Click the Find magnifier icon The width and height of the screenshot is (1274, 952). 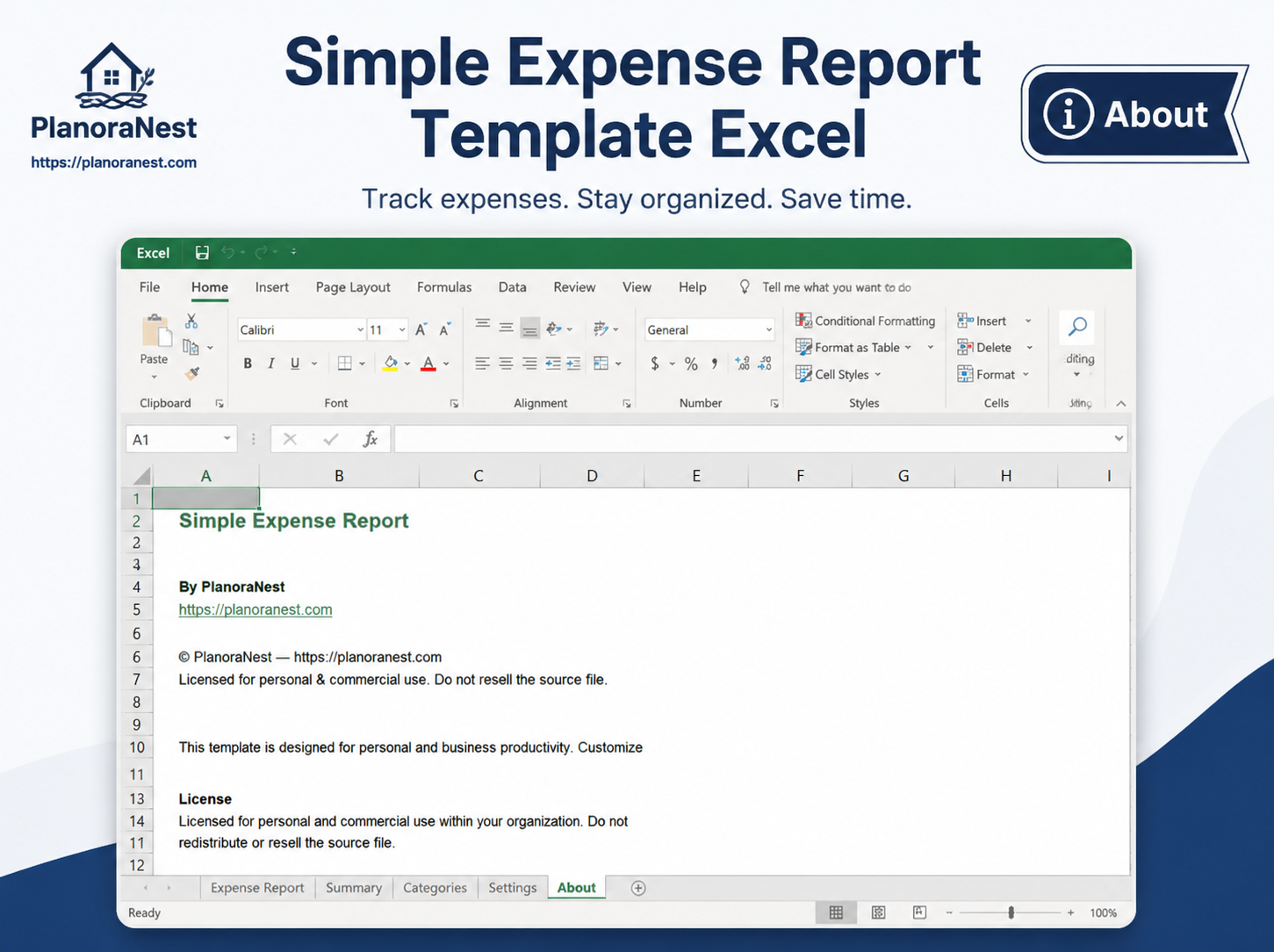pos(1077,328)
